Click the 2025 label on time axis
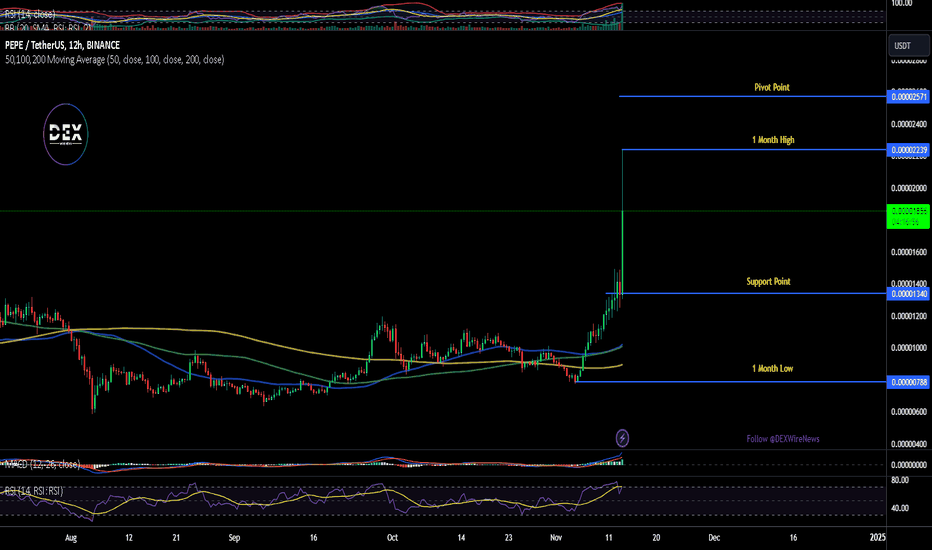932x550 pixels. (x=877, y=538)
